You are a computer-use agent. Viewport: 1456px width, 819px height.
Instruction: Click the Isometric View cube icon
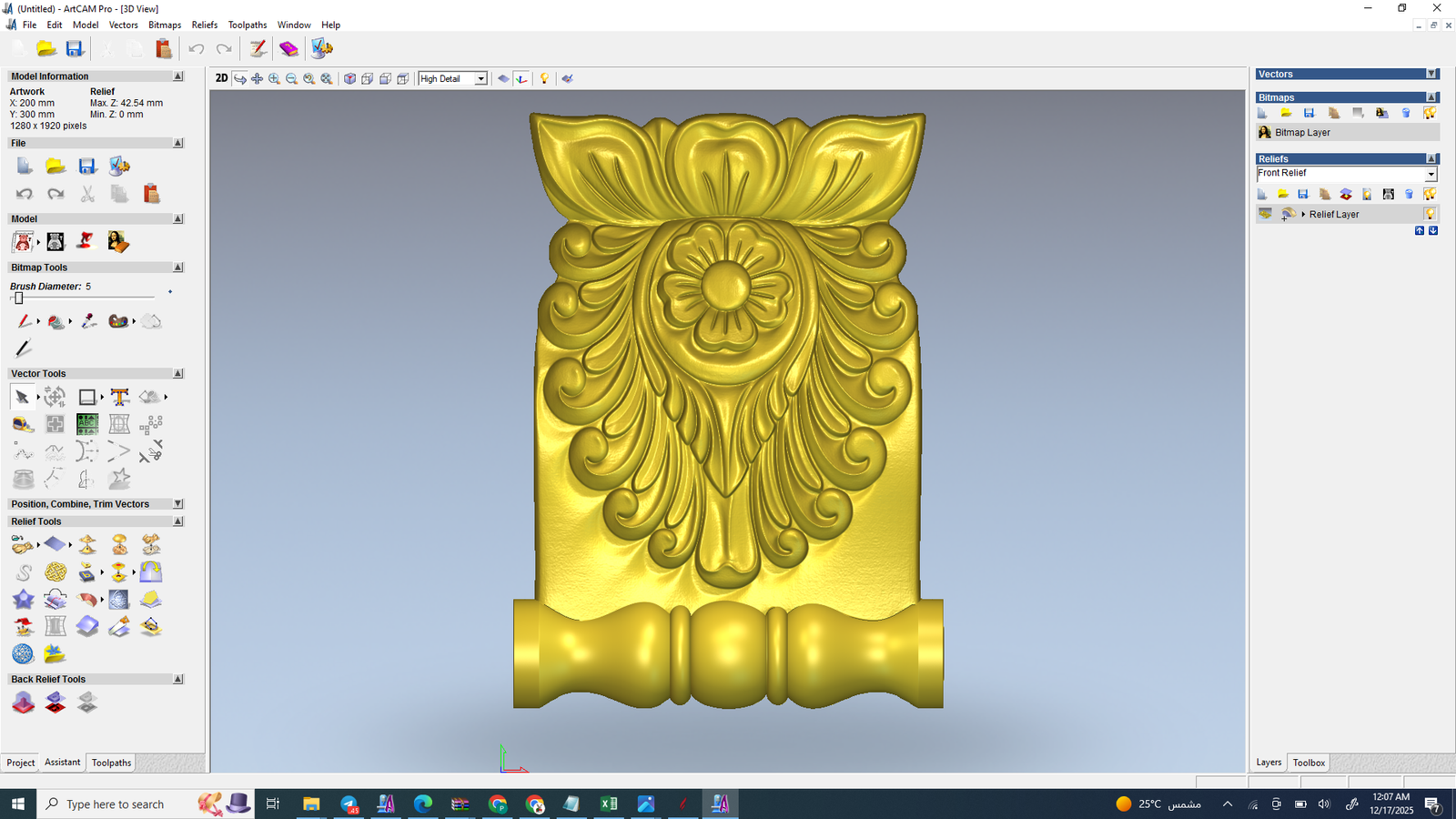[349, 79]
